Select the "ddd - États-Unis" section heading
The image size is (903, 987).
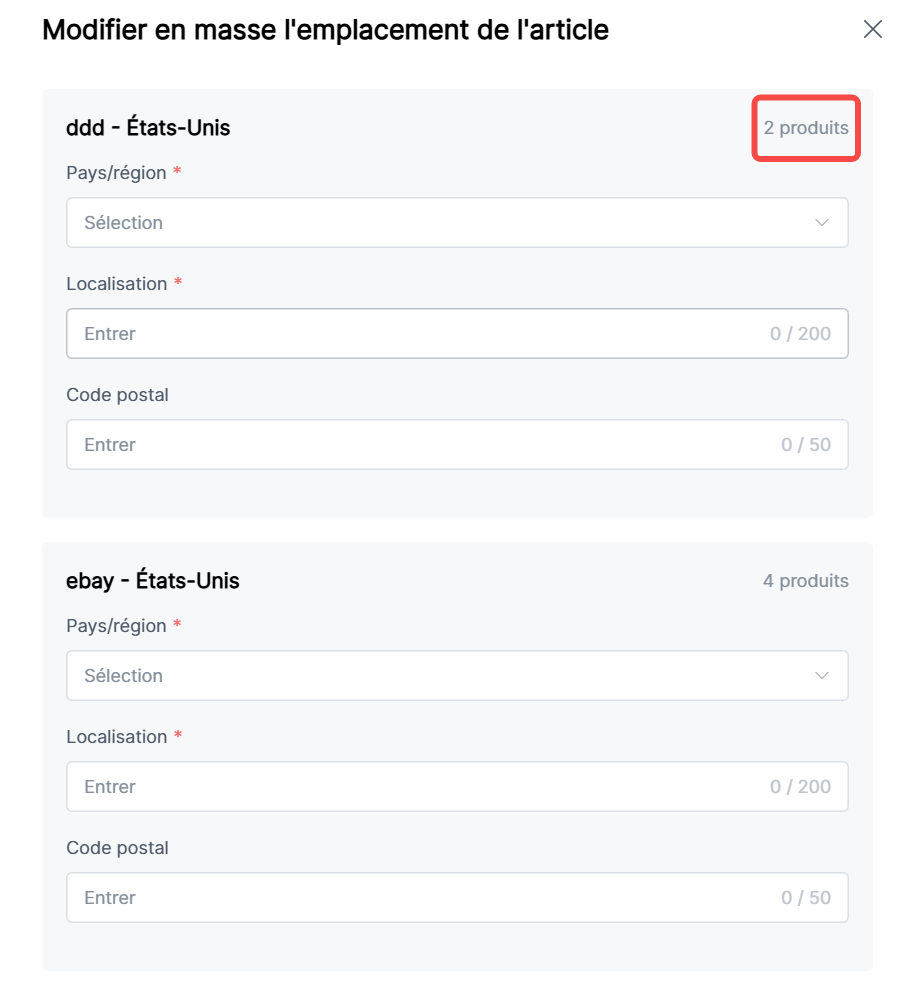tap(148, 128)
